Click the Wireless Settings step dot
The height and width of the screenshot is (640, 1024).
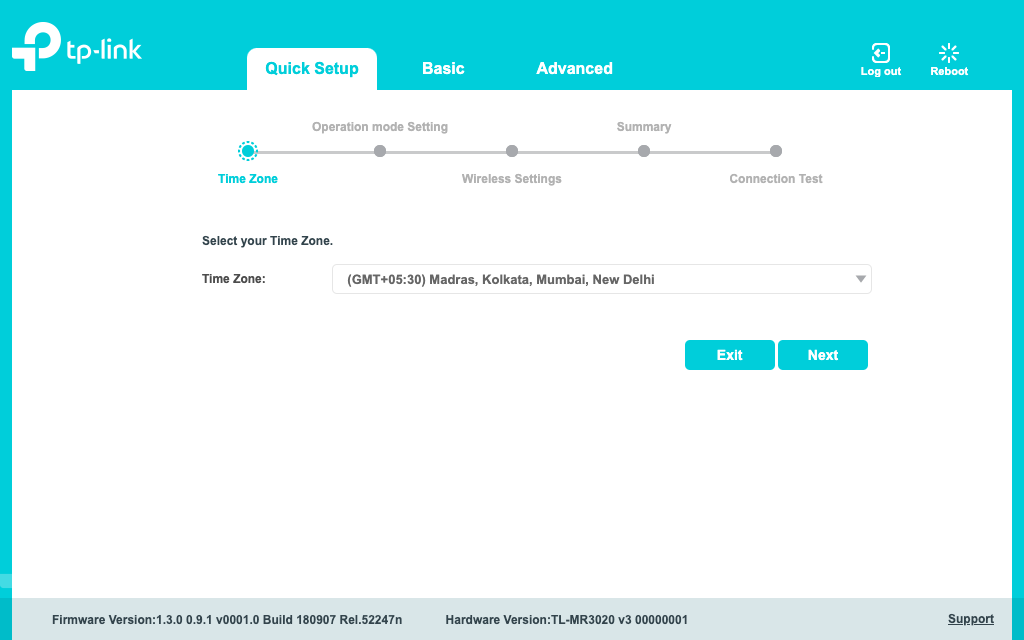point(512,151)
